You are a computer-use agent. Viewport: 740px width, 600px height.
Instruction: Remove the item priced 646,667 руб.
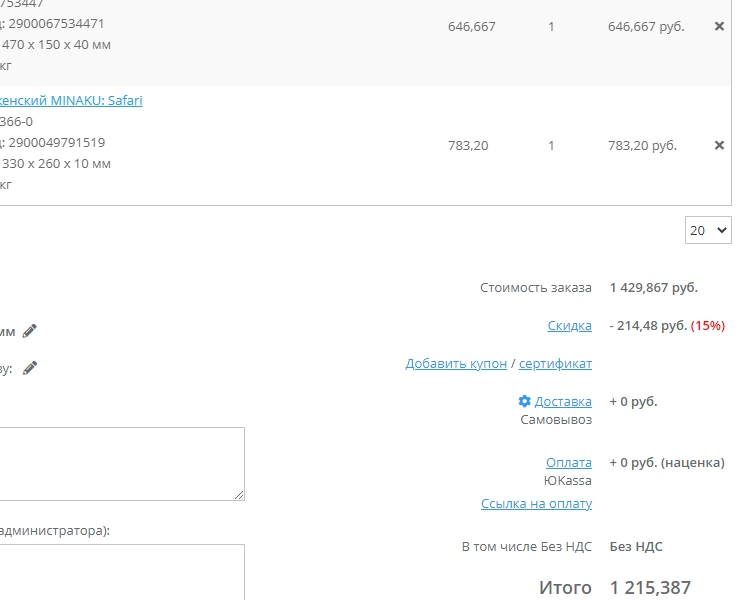(719, 27)
